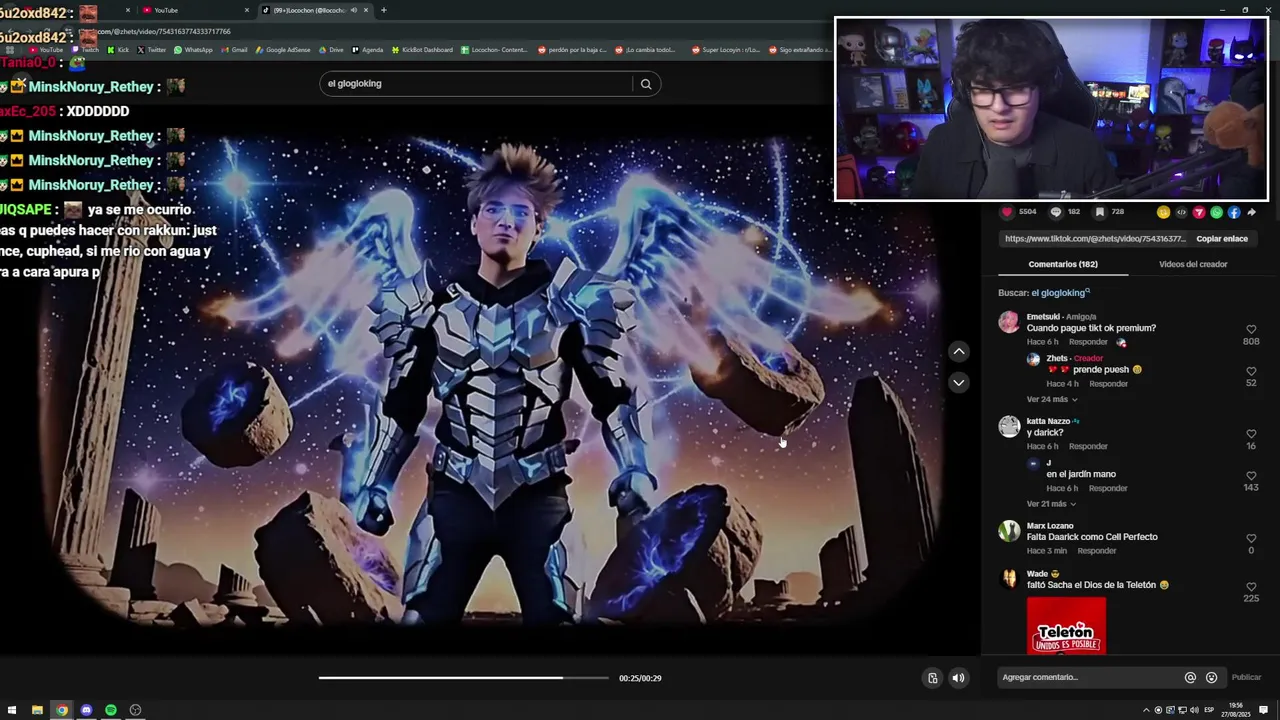Open a new browser tab with plus
Screen dimensions: 1280x720
(384, 10)
